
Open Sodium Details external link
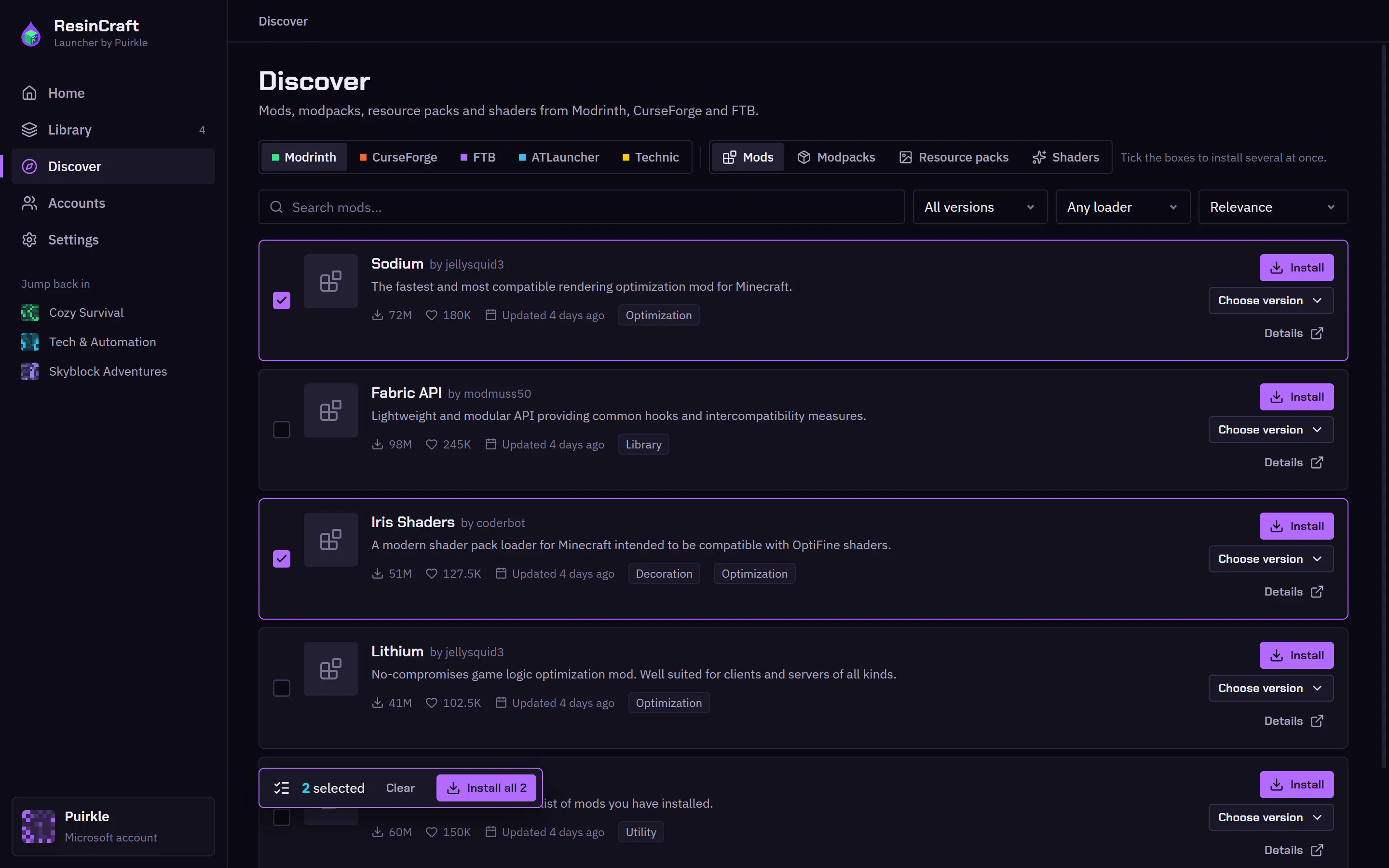click(1294, 334)
